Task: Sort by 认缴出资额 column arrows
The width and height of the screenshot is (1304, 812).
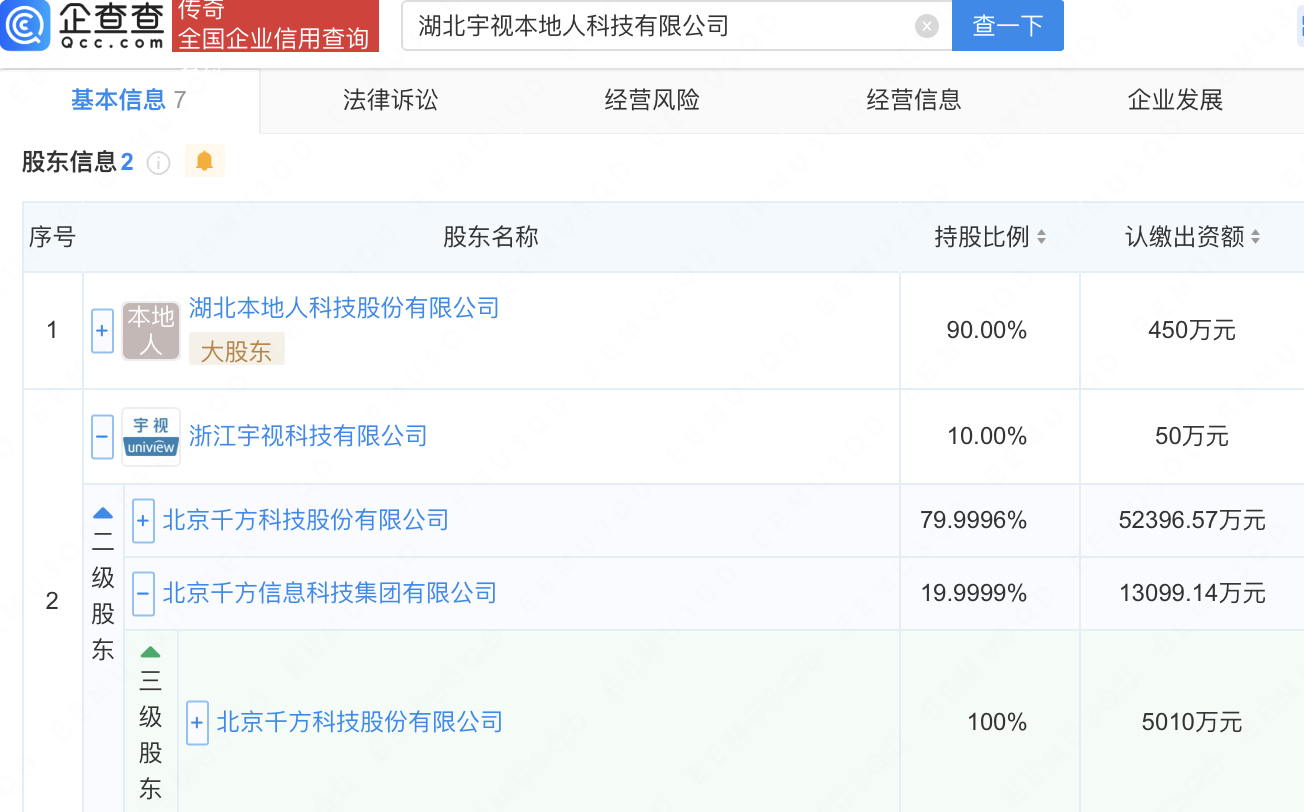Action: point(1255,237)
